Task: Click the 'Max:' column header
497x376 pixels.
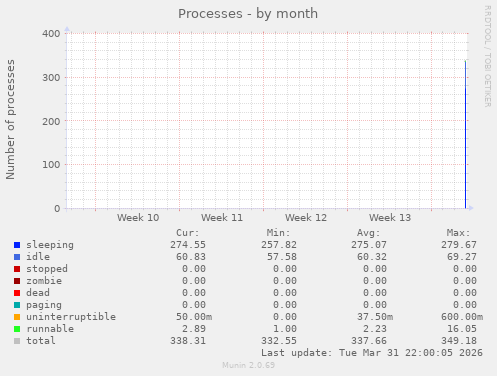Action: (459, 233)
